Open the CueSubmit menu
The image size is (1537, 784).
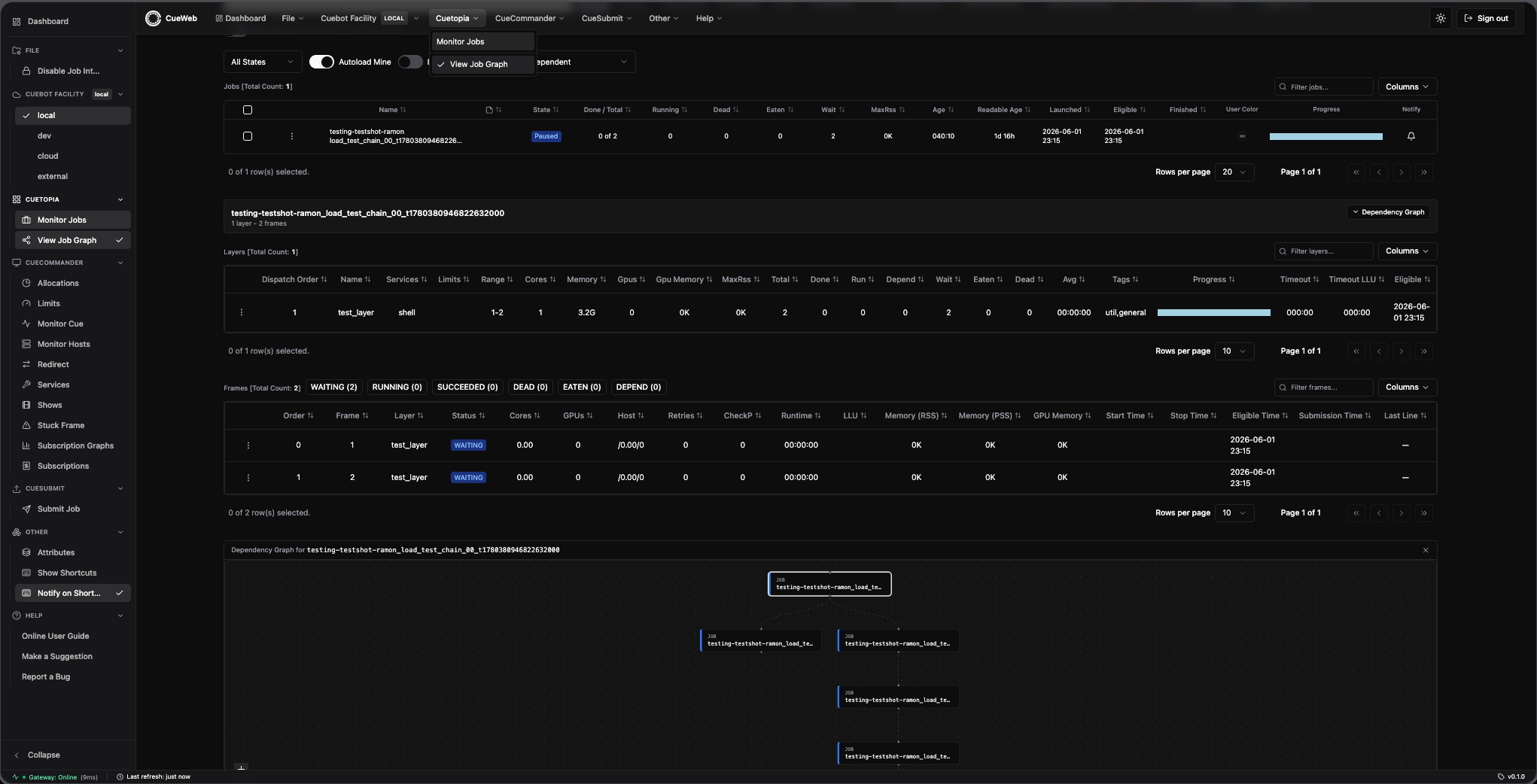[606, 18]
